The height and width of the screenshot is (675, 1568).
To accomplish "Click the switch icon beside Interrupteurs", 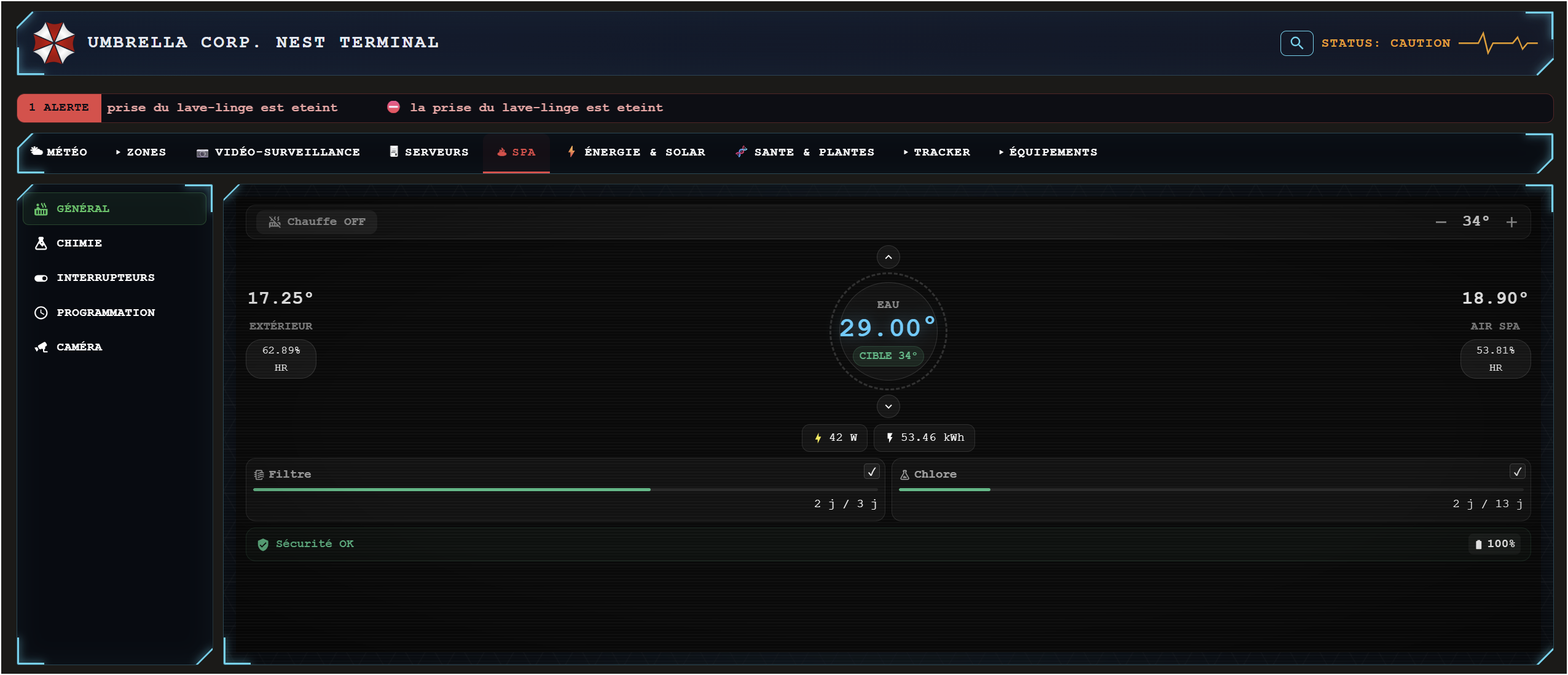I will coord(41,278).
